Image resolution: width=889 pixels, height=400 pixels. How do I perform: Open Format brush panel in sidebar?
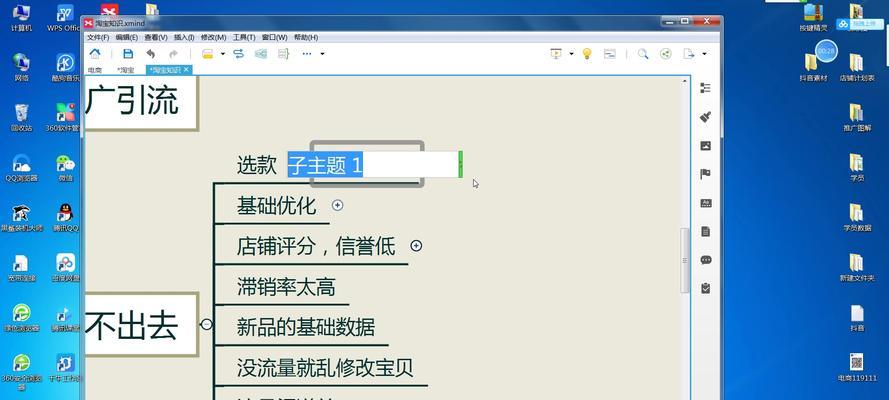(x=705, y=117)
